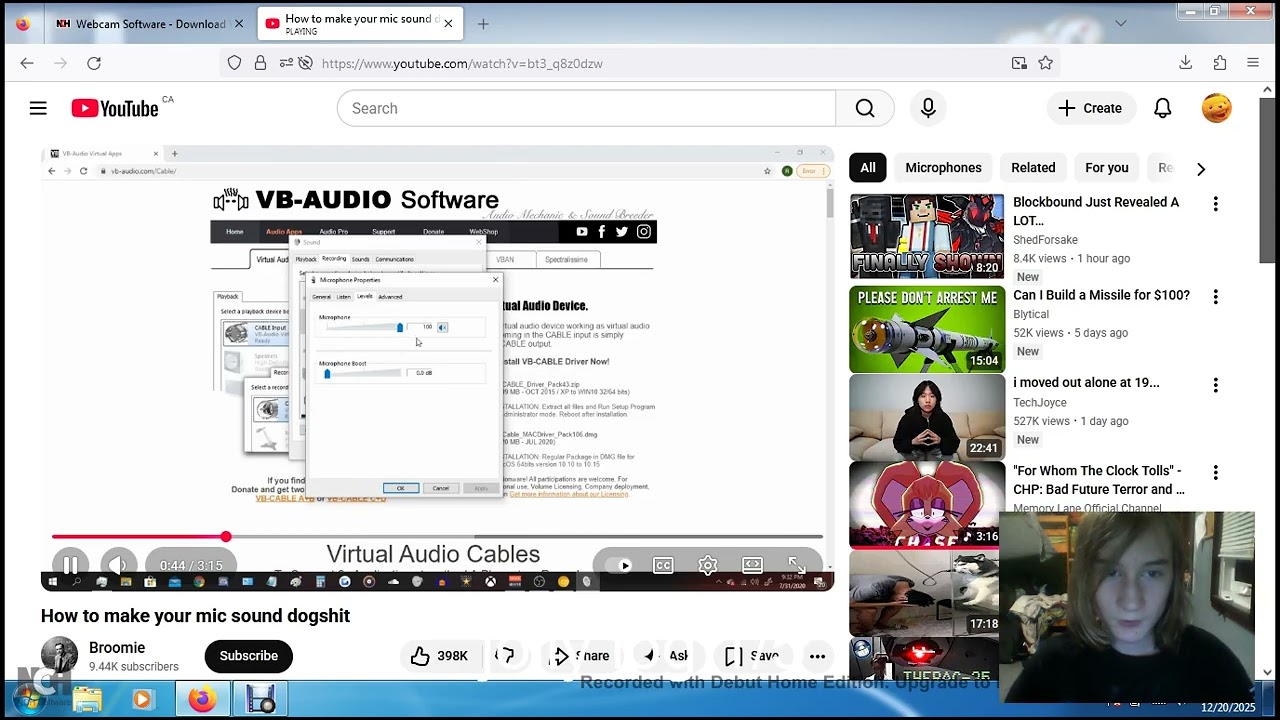Close the Webcam Software tab
This screenshot has width=1280, height=720.
239,24
